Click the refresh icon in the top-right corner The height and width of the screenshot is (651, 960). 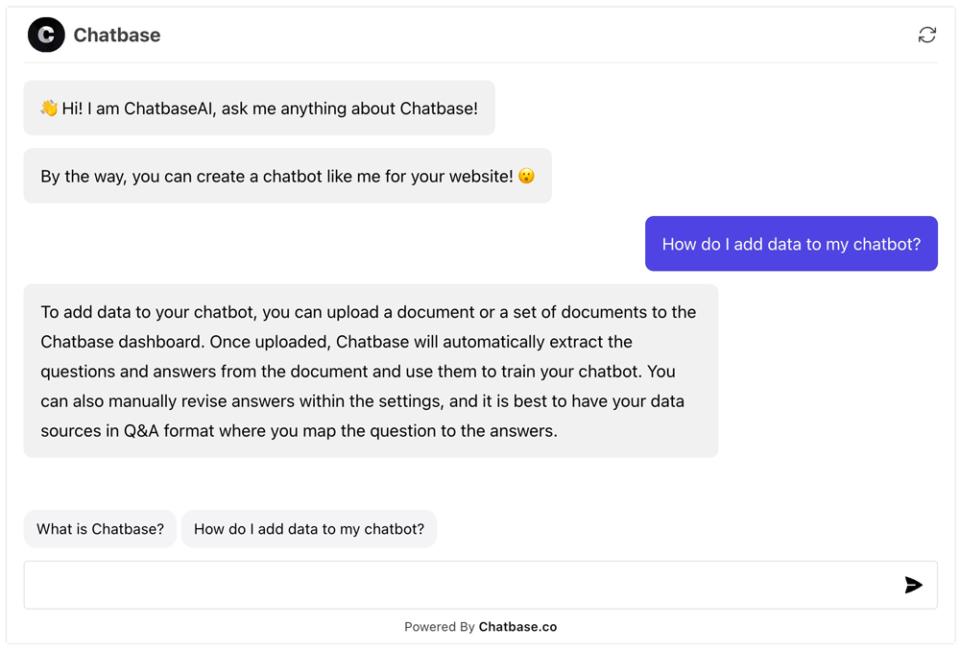927,34
